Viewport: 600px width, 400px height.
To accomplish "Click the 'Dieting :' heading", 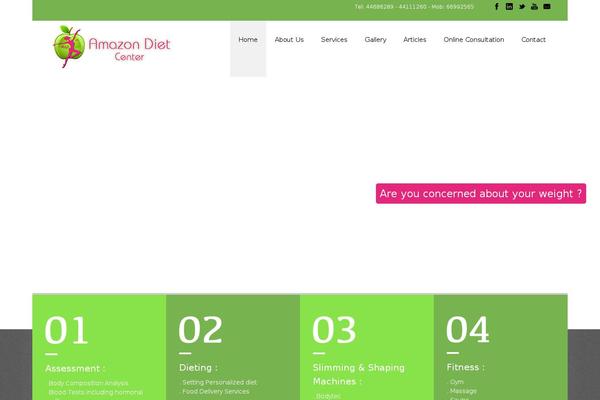I will click(x=198, y=368).
